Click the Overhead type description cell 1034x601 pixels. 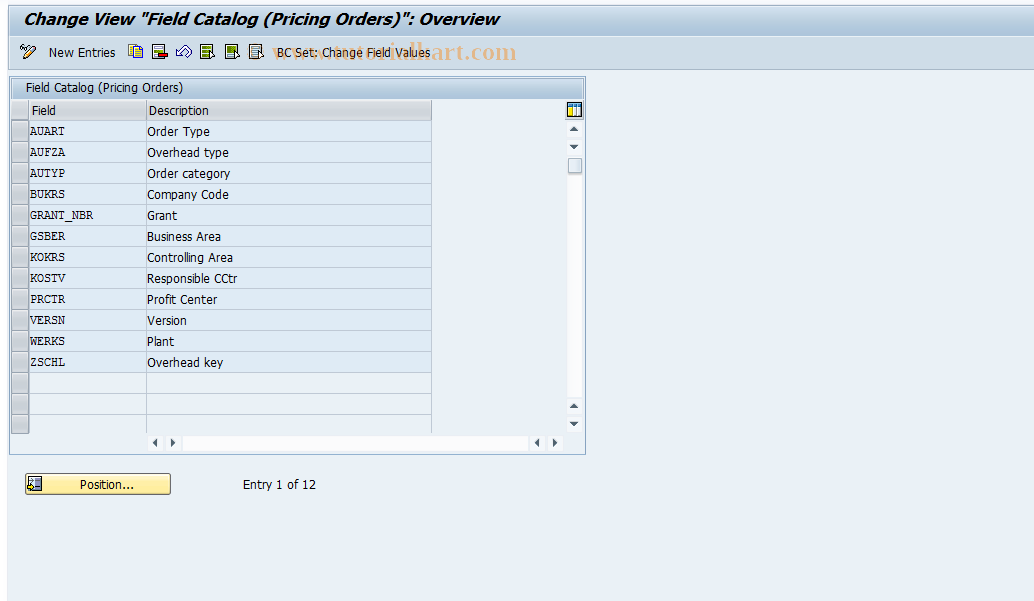click(x=289, y=152)
